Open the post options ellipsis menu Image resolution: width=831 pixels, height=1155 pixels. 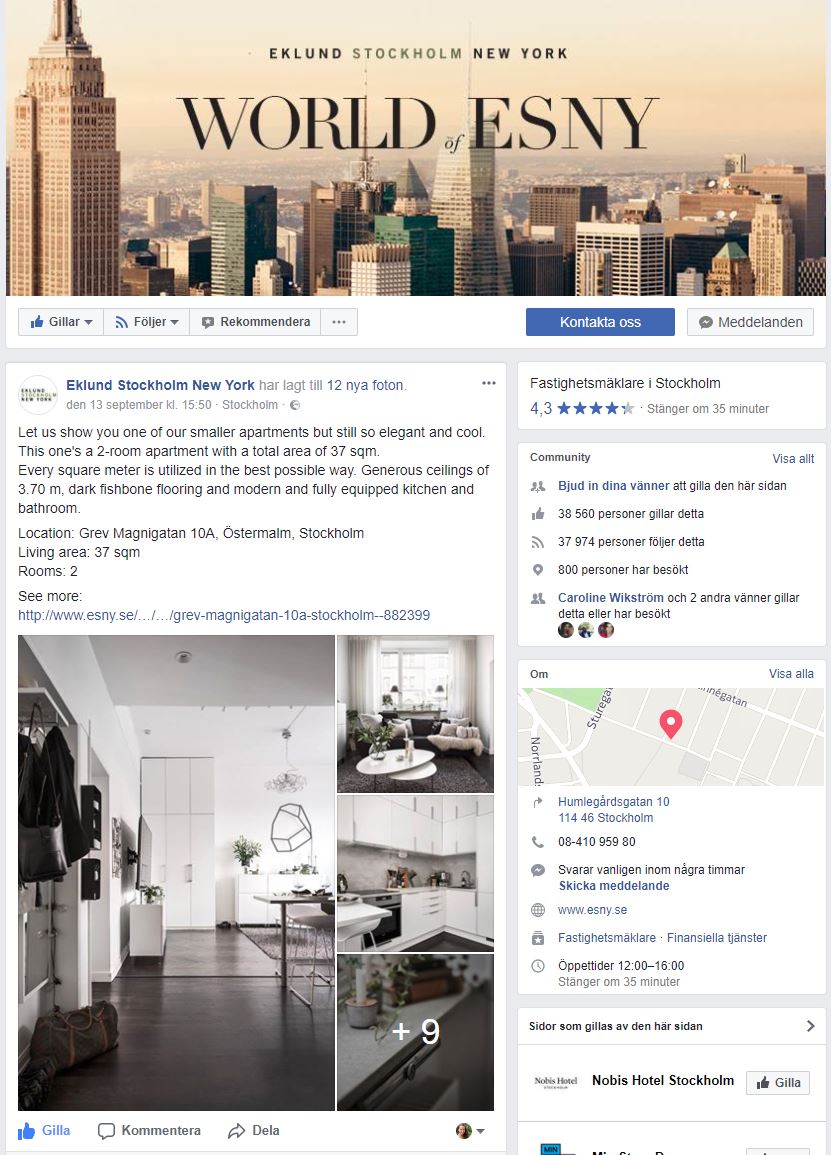point(489,383)
